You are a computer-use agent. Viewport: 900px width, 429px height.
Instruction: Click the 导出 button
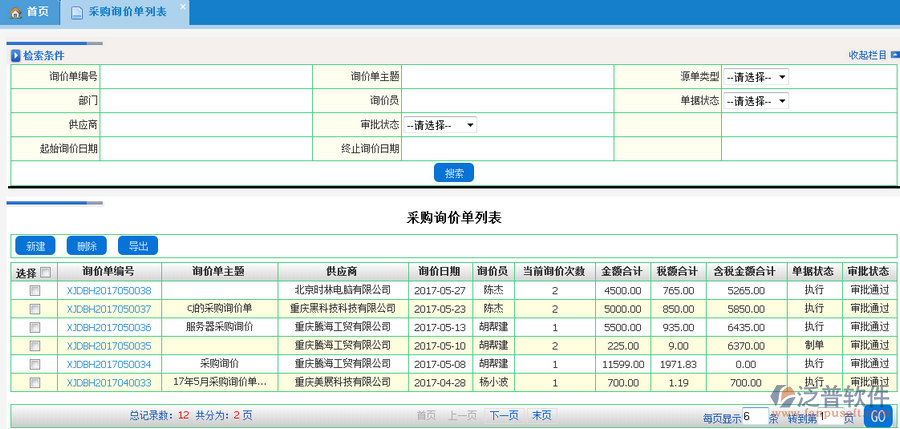(137, 246)
